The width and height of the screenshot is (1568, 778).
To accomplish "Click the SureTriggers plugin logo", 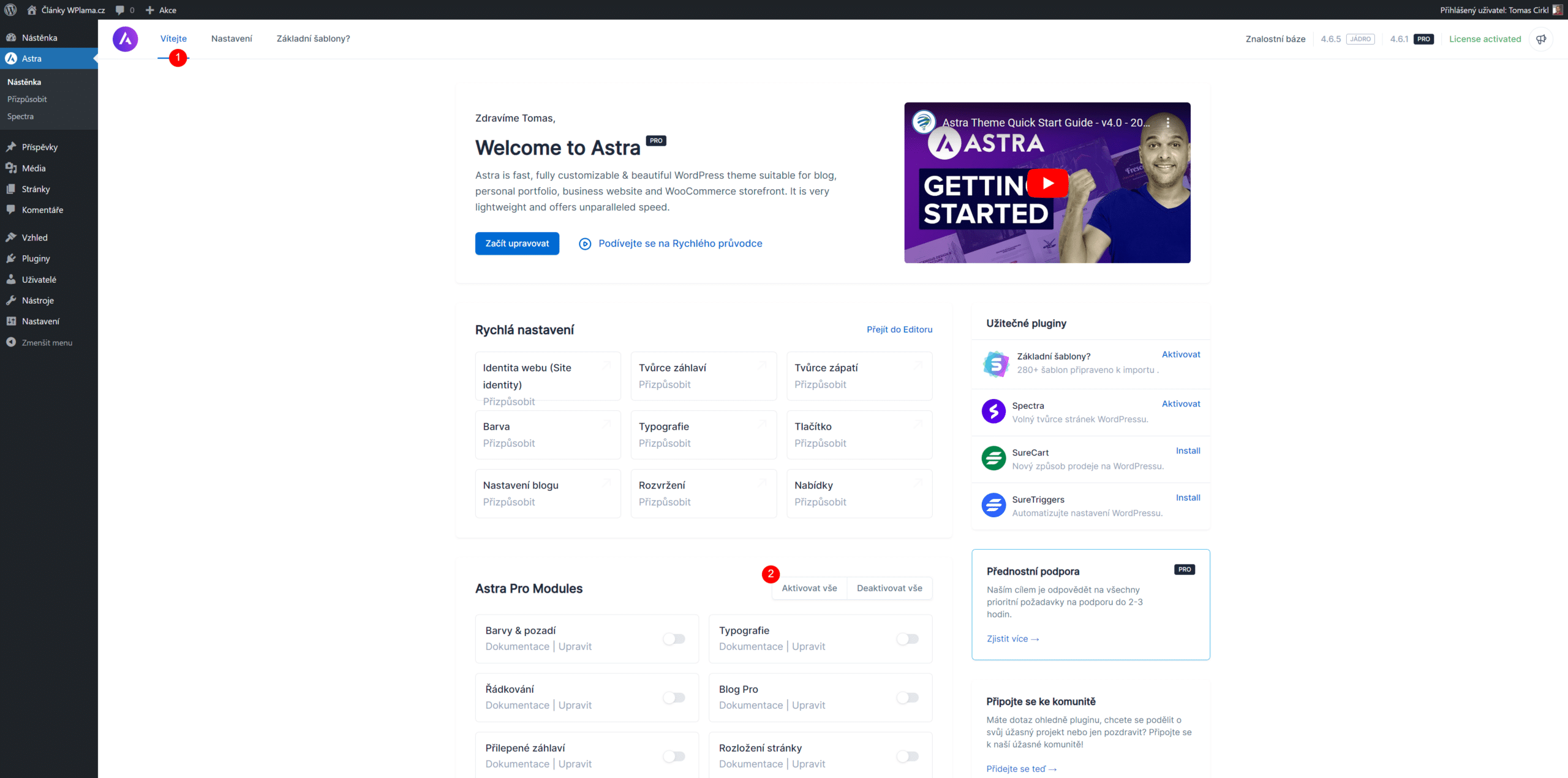I will (993, 505).
